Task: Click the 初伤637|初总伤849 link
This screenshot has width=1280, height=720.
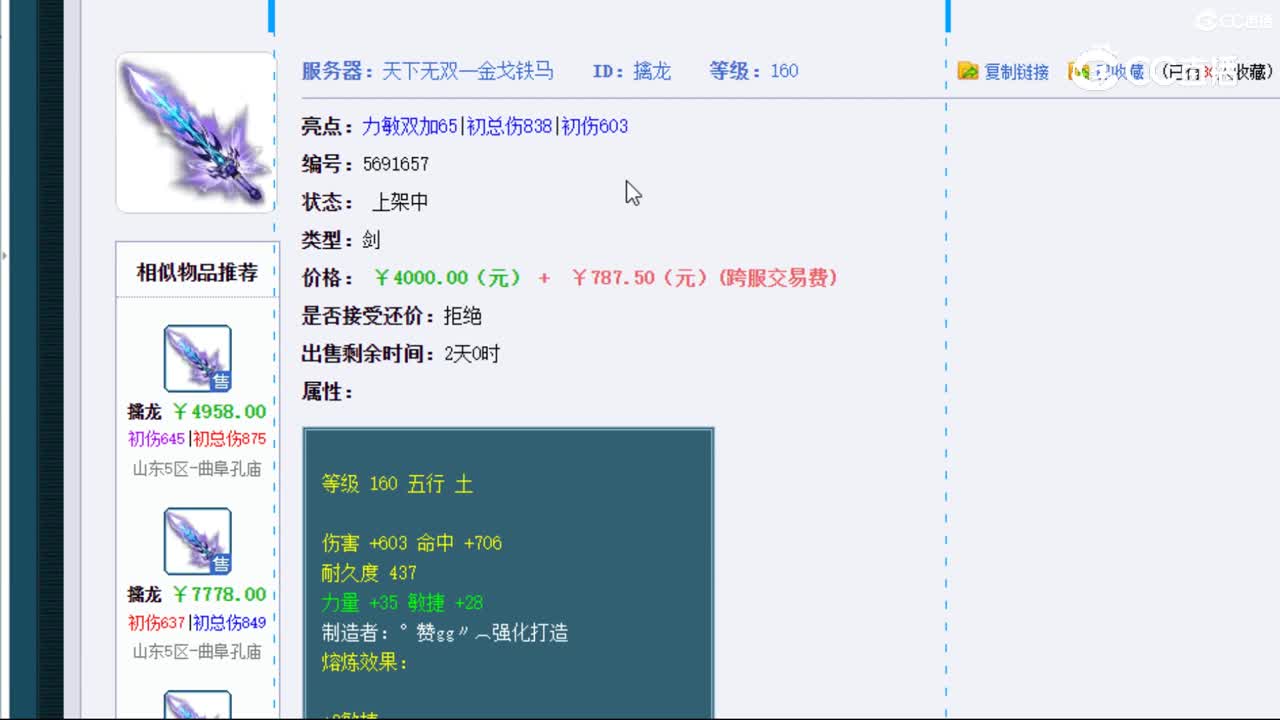Action: 195,621
